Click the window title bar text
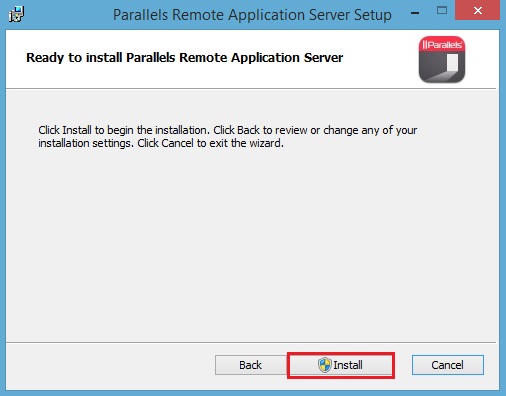The image size is (506, 396). [x=252, y=15]
